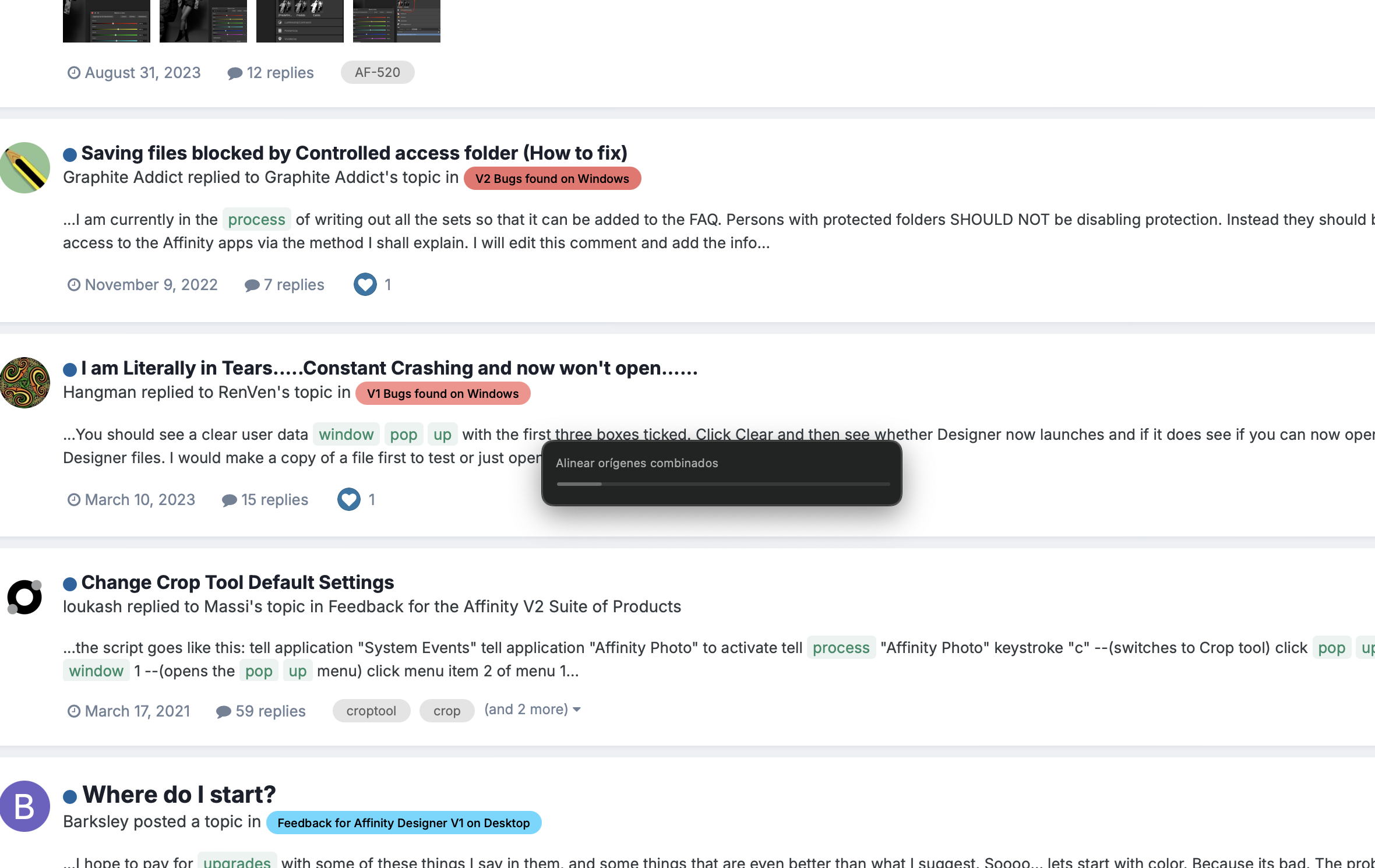Click the unread dot beside Where do I start?
The height and width of the screenshot is (868, 1375).
(x=70, y=796)
